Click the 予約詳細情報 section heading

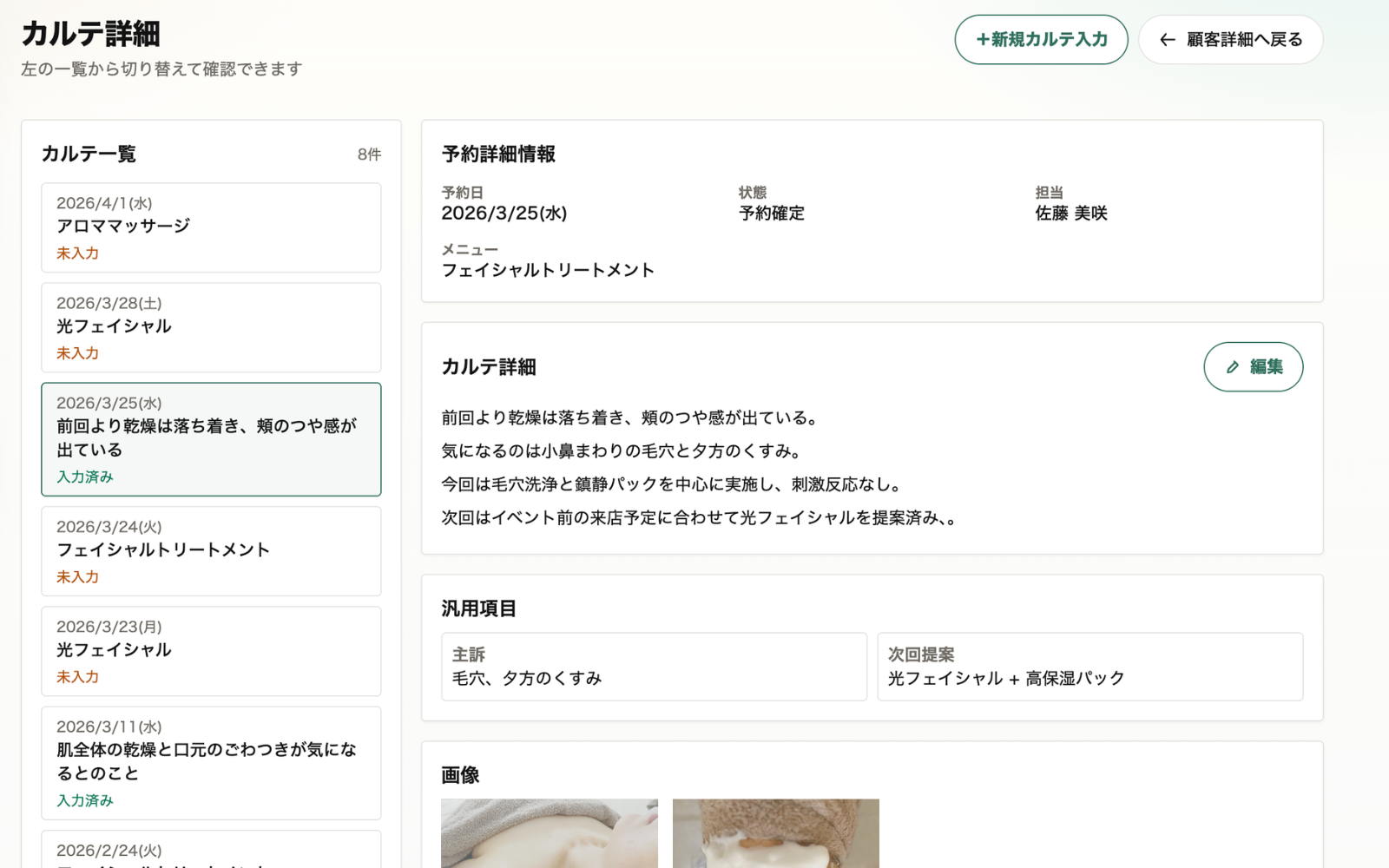click(498, 155)
